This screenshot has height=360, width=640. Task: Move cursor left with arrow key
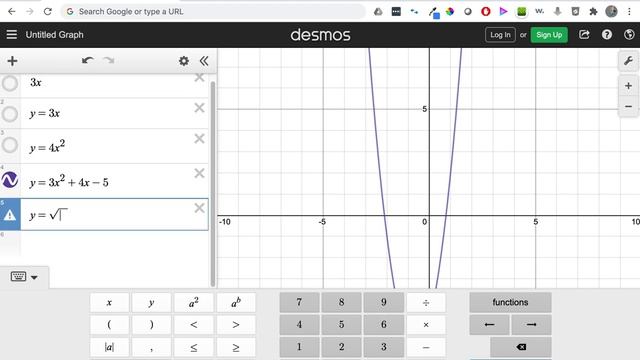coord(489,324)
